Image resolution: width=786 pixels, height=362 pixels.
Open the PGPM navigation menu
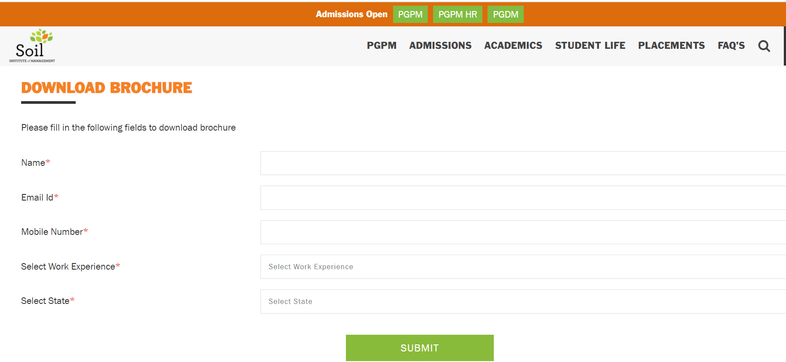click(x=381, y=46)
